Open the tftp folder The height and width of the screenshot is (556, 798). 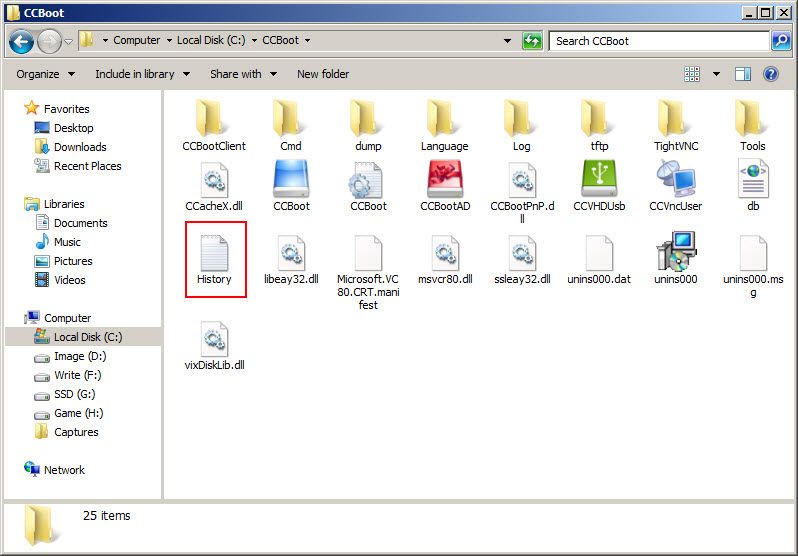click(x=599, y=126)
